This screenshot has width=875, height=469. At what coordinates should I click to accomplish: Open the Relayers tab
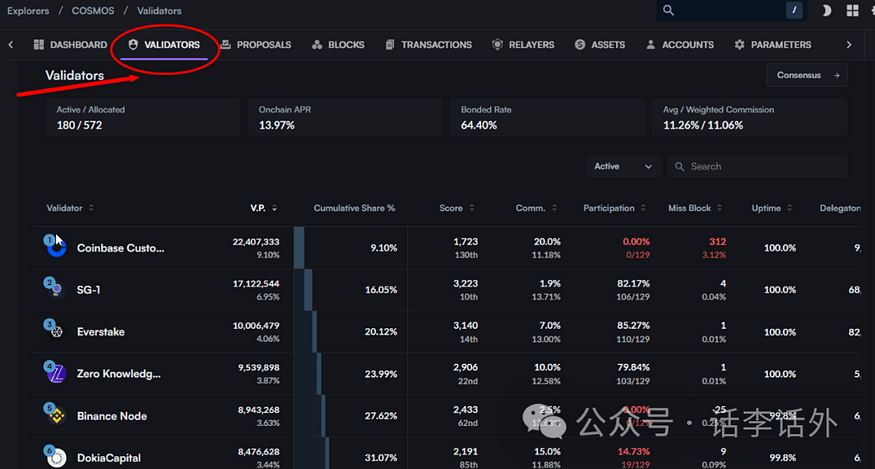tap(523, 45)
